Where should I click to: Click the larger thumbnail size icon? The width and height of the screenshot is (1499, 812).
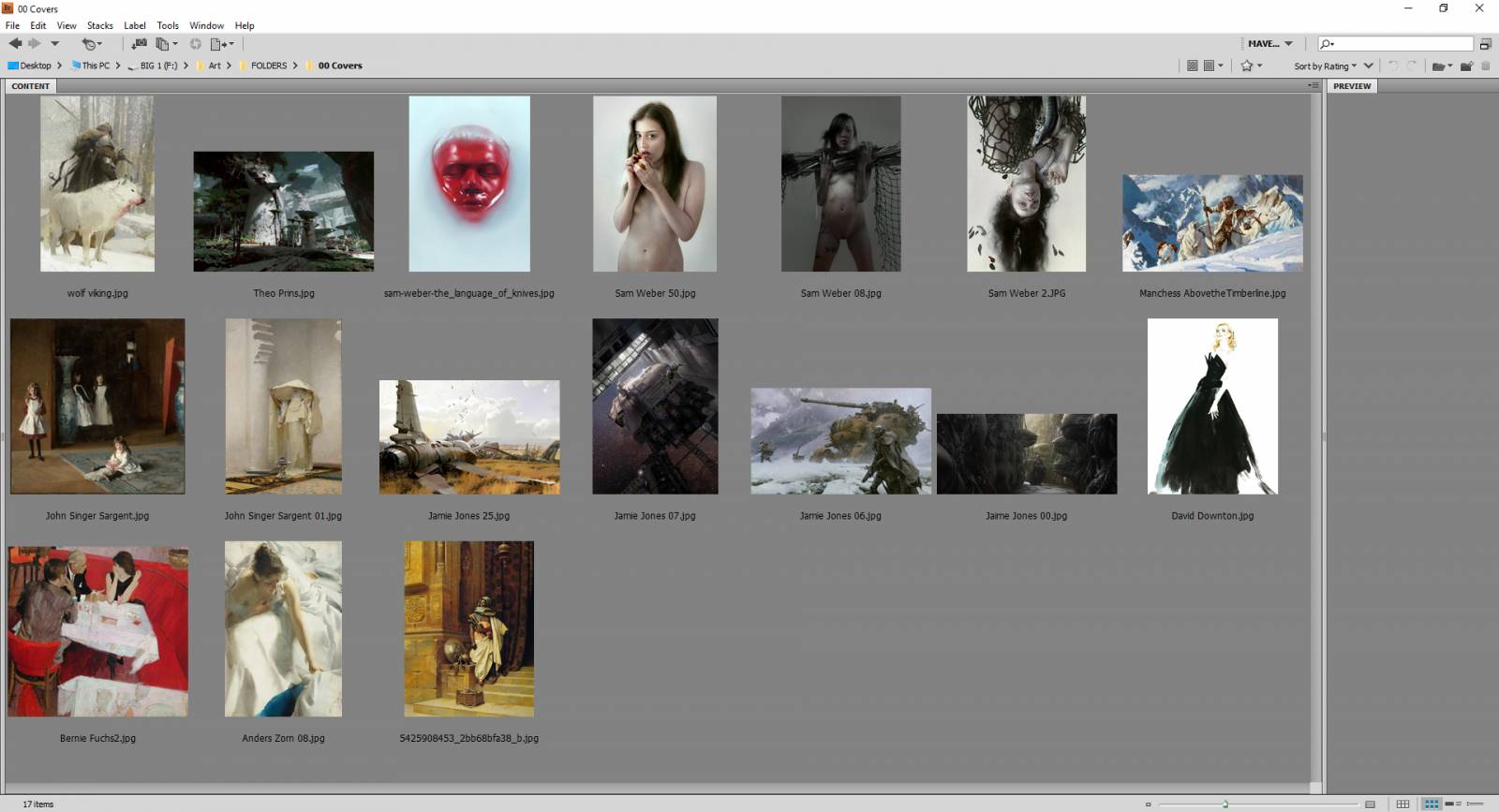1370,805
